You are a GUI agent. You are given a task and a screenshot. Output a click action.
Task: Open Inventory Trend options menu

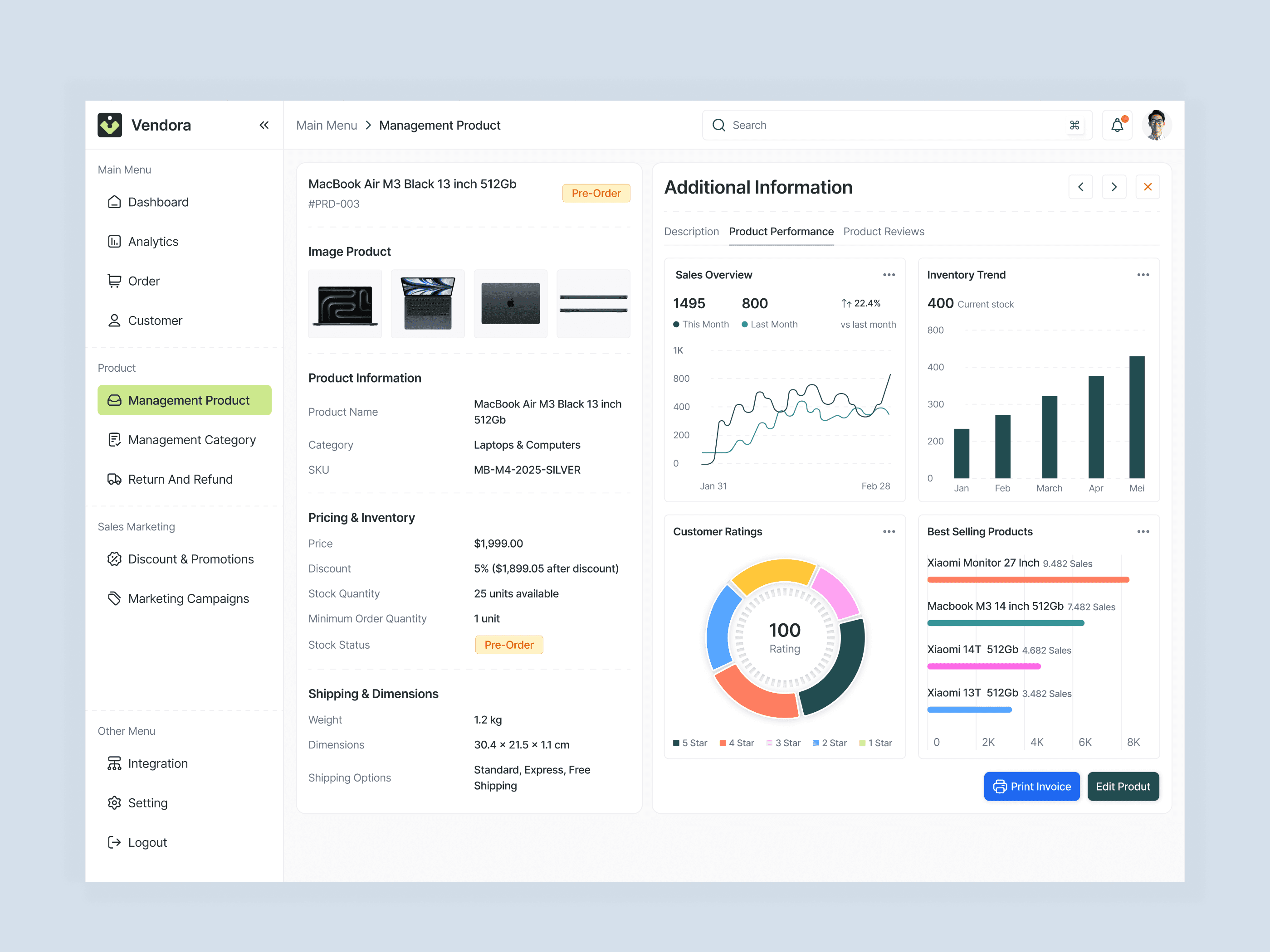pos(1143,275)
